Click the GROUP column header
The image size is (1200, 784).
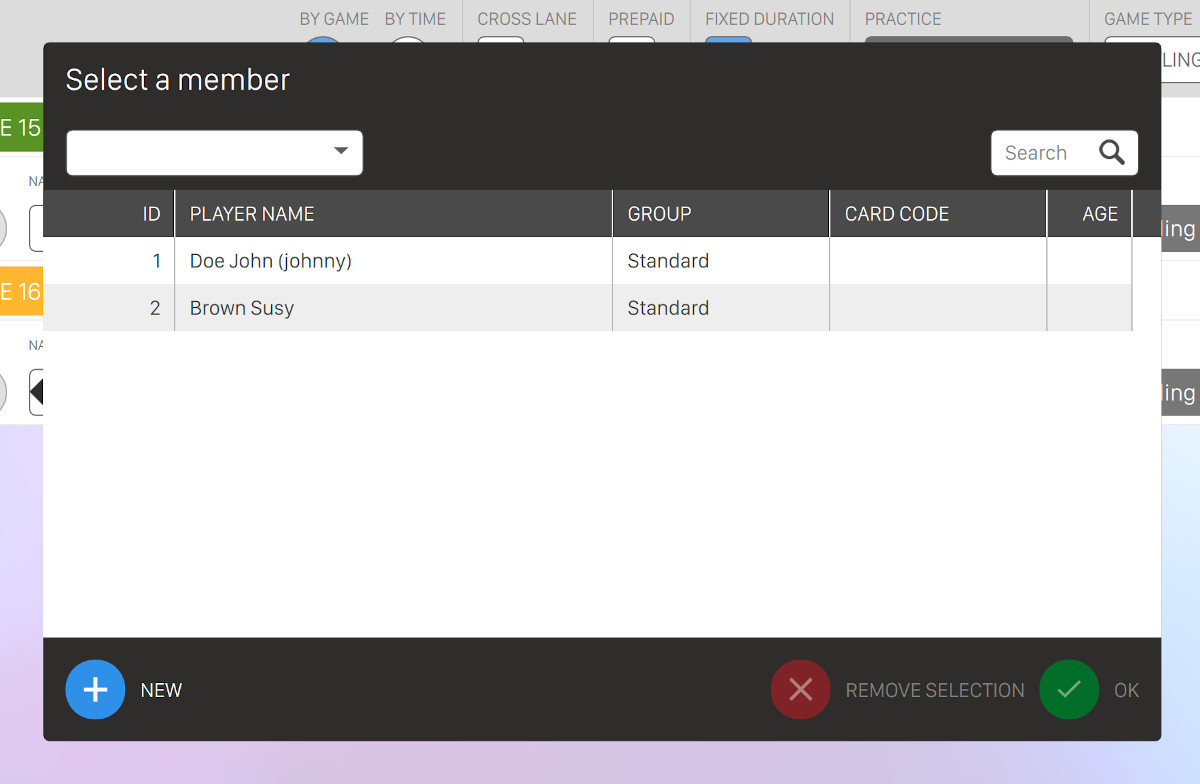[x=659, y=214]
